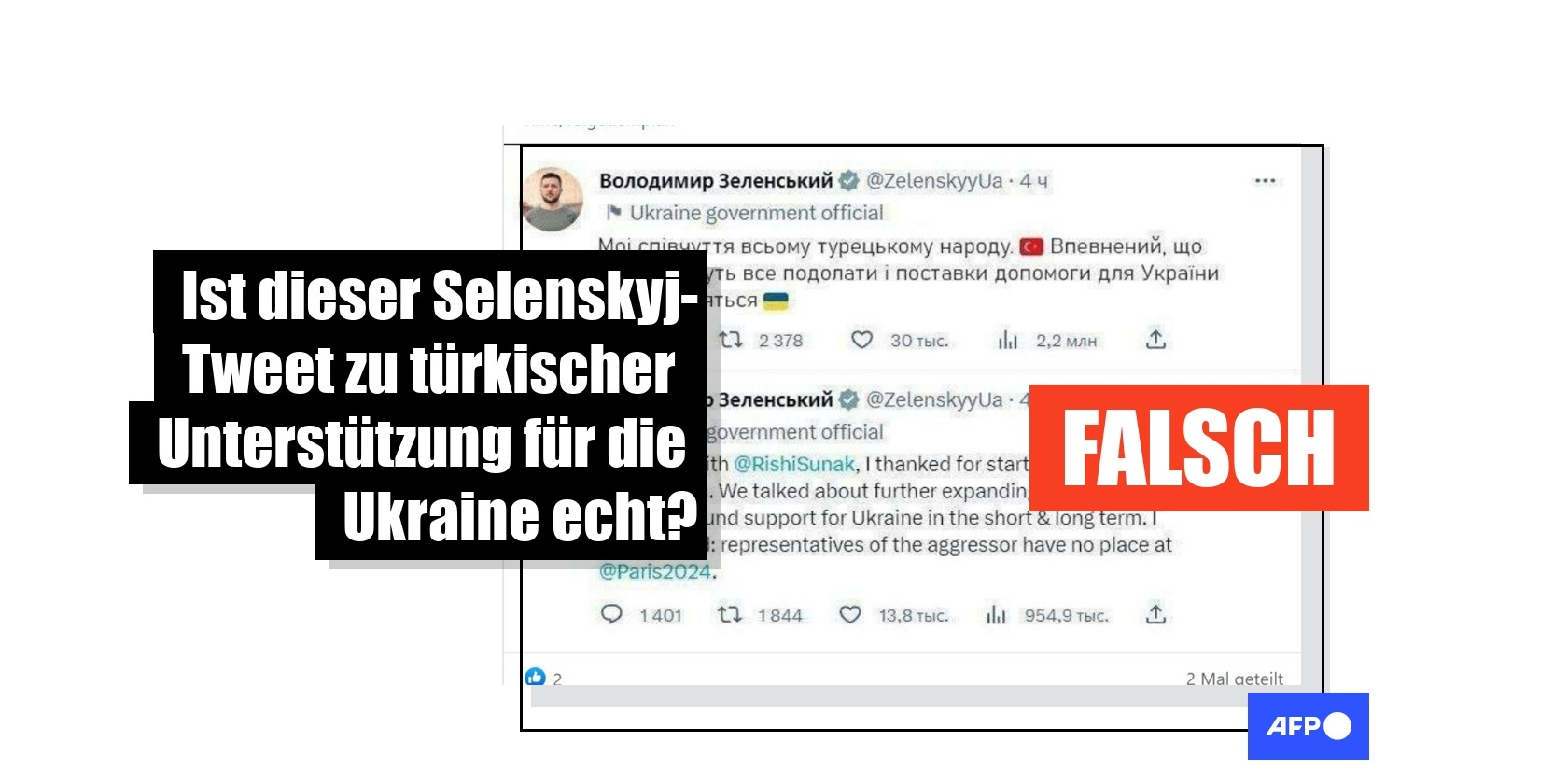Open the @ZelenskyyUa handle in first tweet
The image size is (1568, 784).
point(934,181)
